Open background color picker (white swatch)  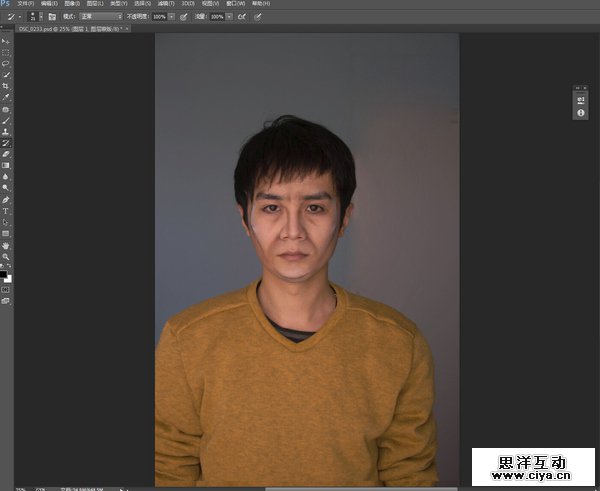point(9,280)
